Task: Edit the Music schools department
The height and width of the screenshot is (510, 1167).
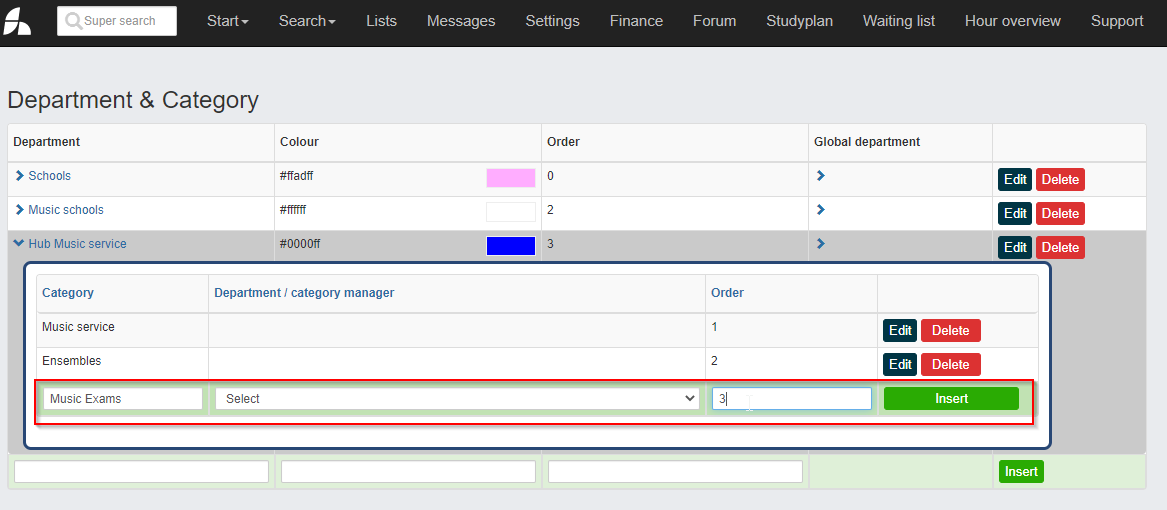Action: click(x=1014, y=214)
